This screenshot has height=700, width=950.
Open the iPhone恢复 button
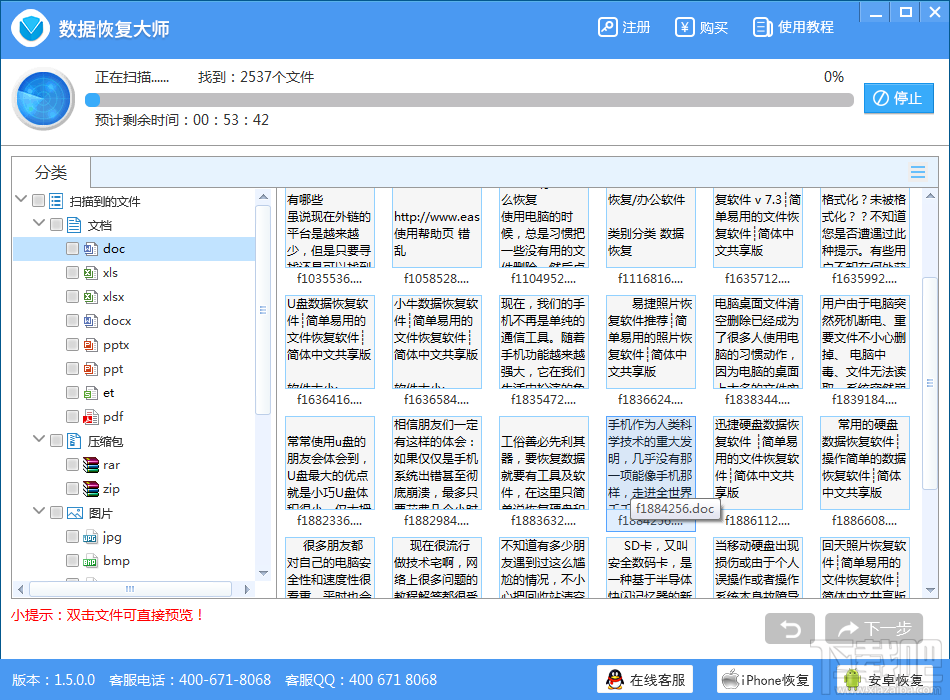tap(766, 680)
